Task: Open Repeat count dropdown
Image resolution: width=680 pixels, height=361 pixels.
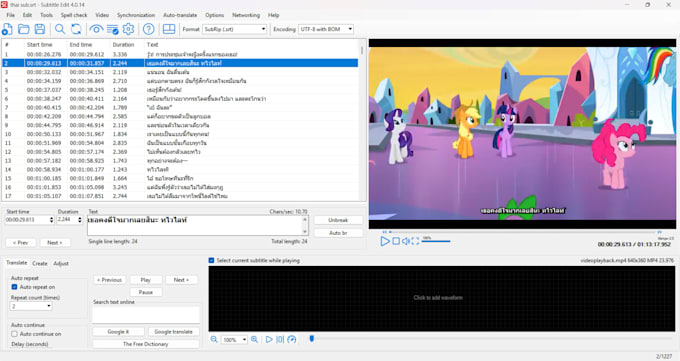Action: [x=31, y=306]
